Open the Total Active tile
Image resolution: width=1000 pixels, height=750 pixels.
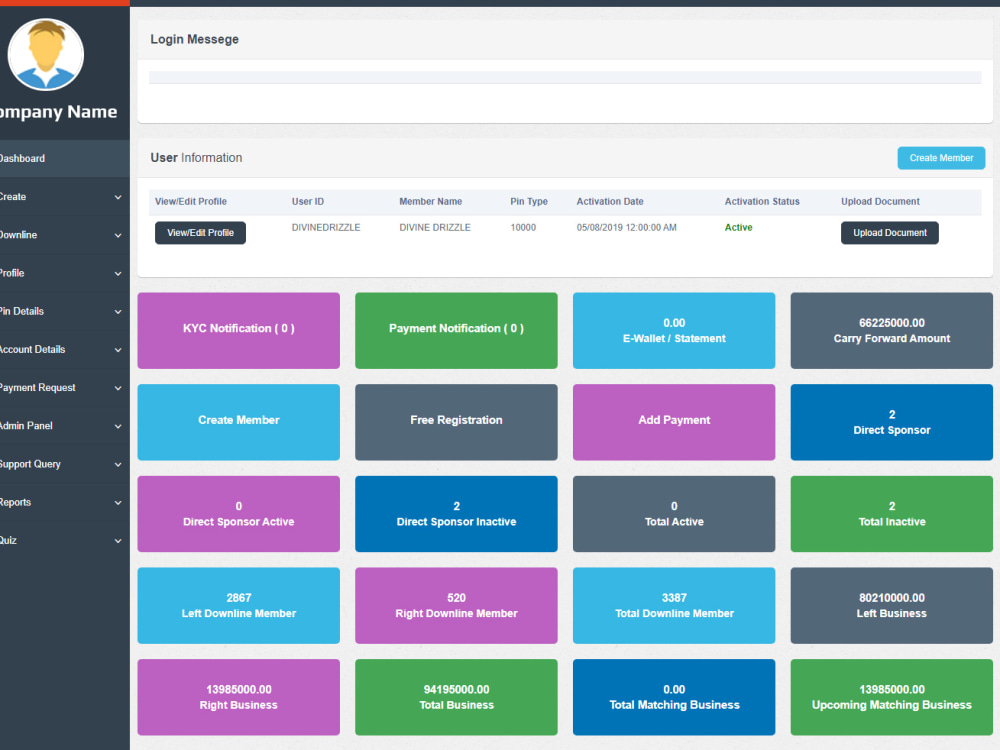click(674, 514)
